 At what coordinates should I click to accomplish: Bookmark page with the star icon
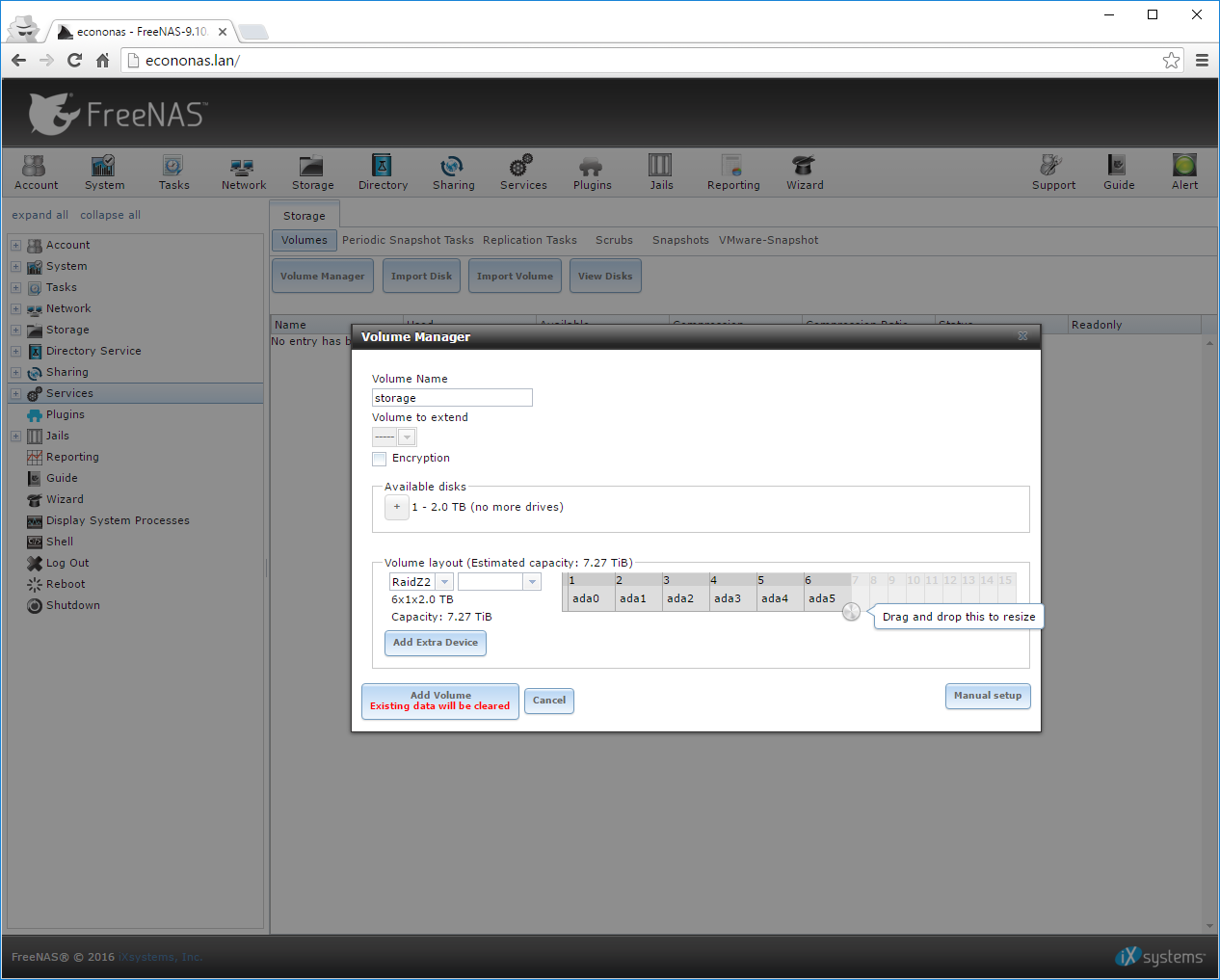click(x=1171, y=60)
